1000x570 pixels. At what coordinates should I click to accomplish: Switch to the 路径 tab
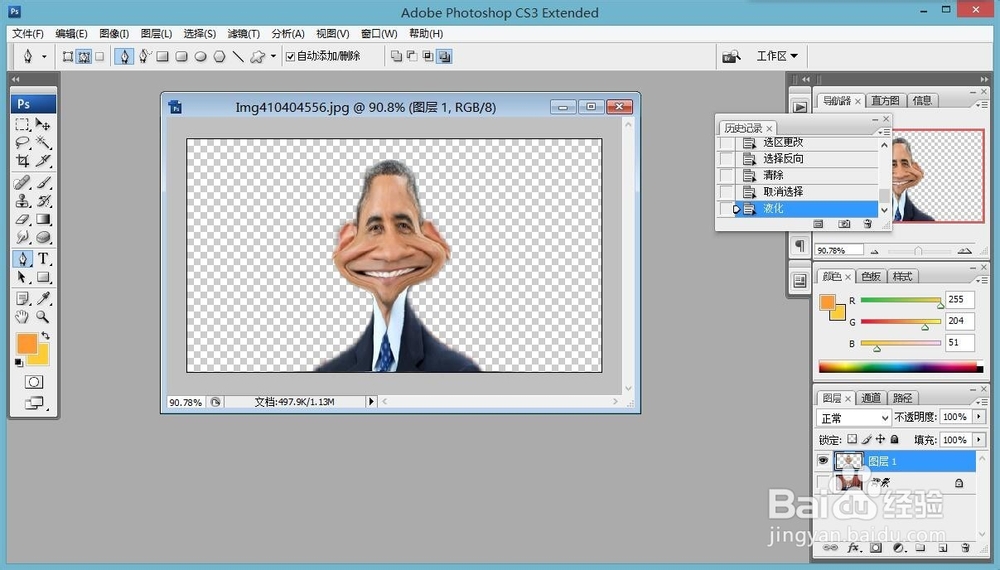902,398
